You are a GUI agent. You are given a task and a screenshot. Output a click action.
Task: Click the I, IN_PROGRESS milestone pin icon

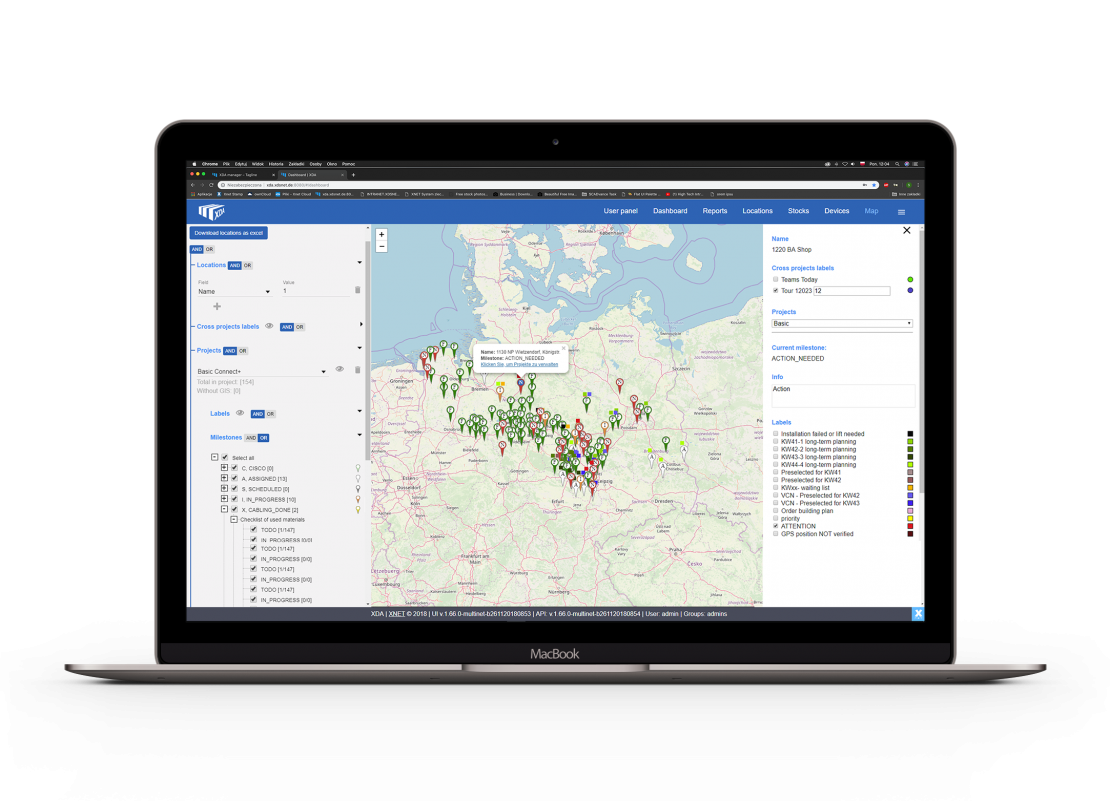click(x=357, y=499)
